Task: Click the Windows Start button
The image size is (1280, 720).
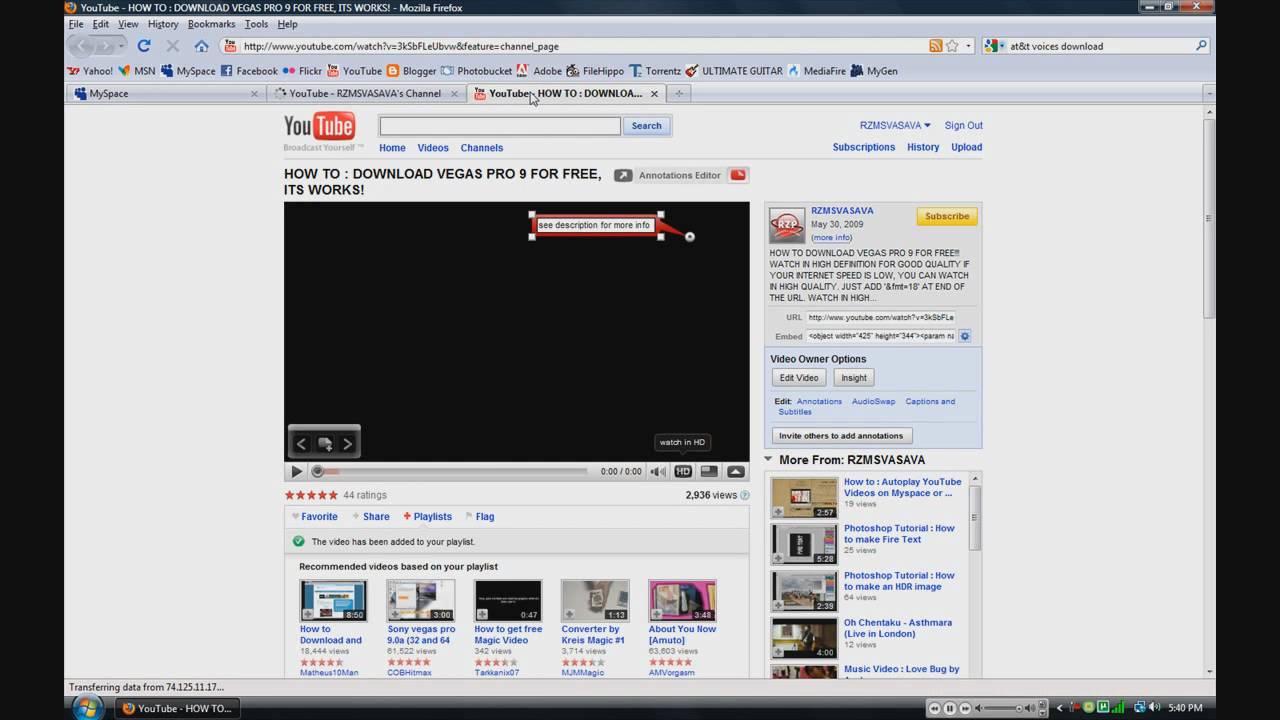Action: pos(87,707)
